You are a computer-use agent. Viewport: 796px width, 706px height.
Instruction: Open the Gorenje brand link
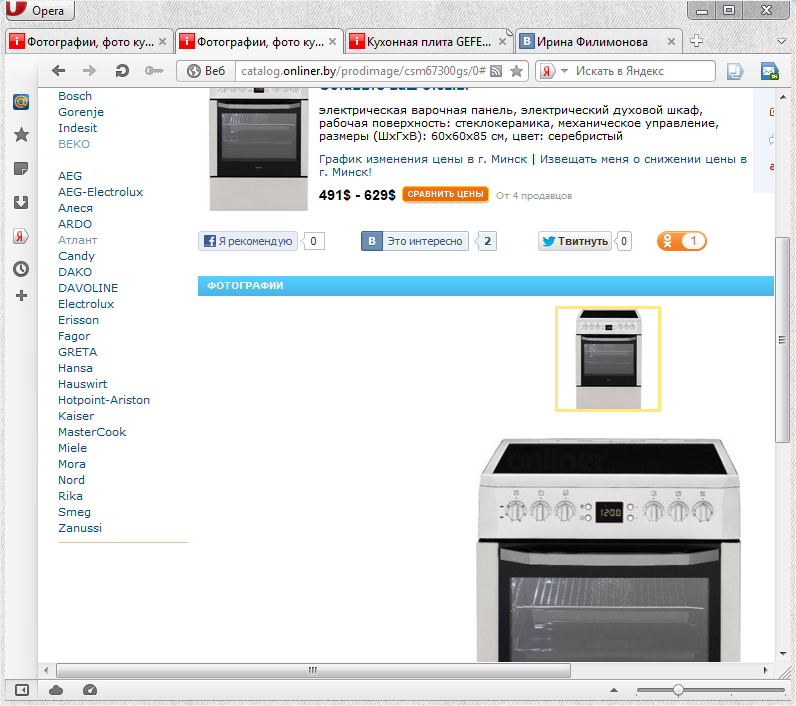point(81,112)
